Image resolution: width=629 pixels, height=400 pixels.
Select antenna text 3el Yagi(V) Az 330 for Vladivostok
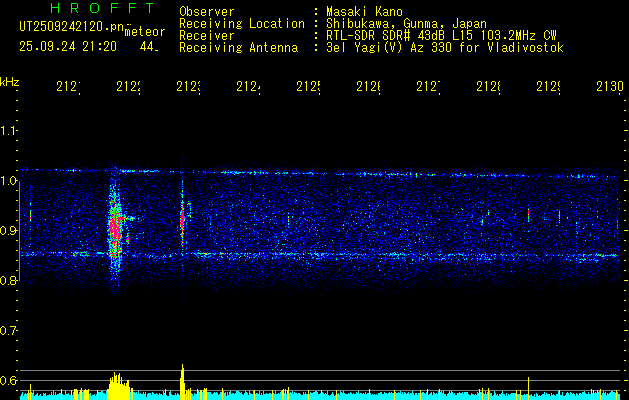(445, 48)
